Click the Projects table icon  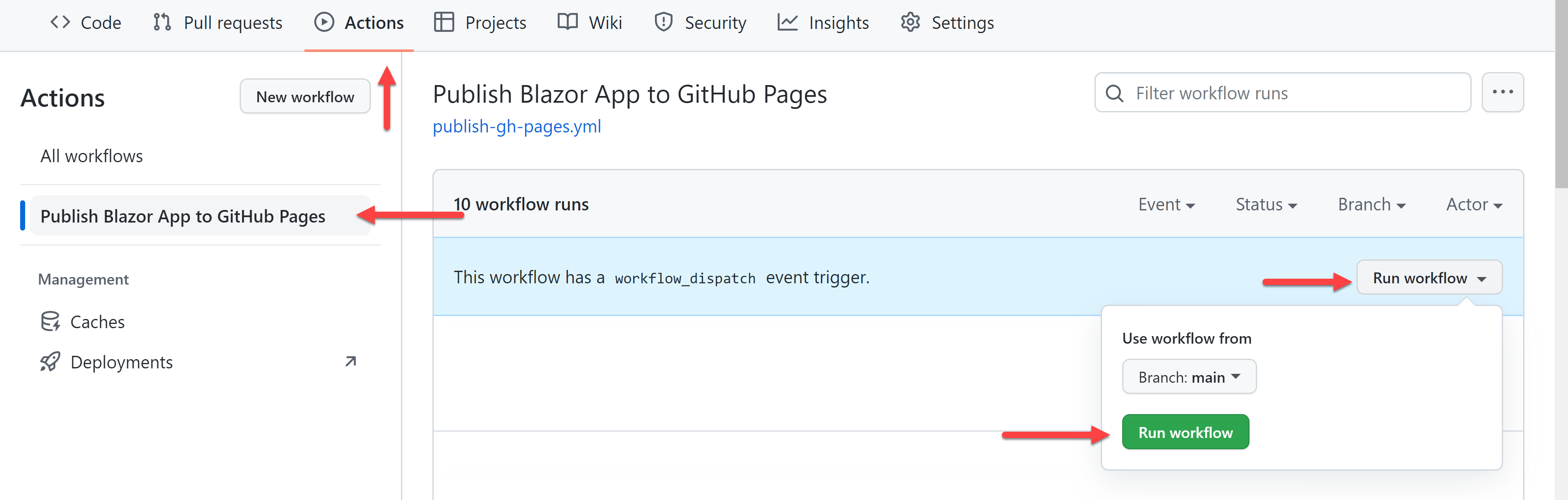coord(444,23)
